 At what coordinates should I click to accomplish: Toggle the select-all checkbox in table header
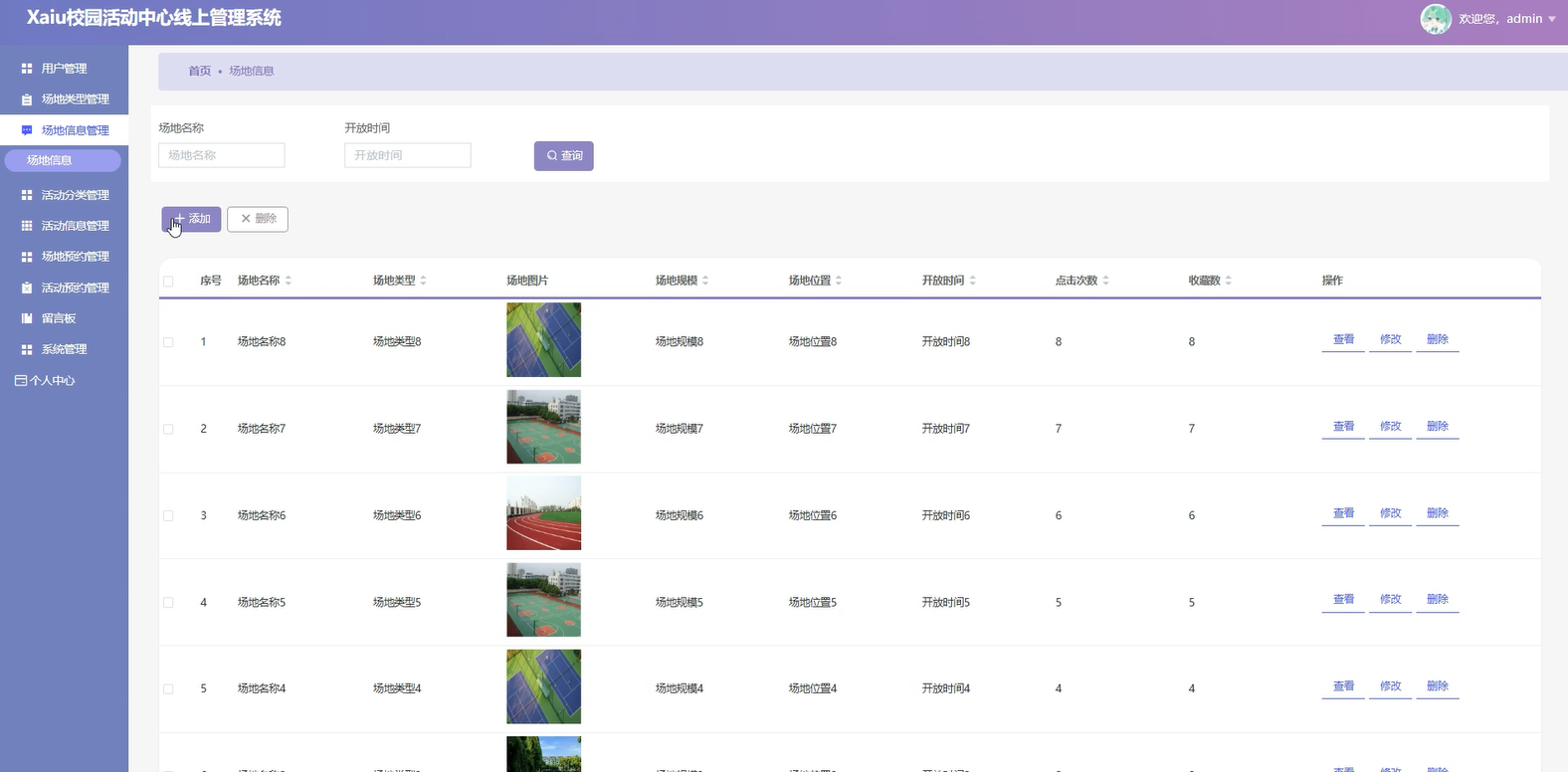click(168, 282)
